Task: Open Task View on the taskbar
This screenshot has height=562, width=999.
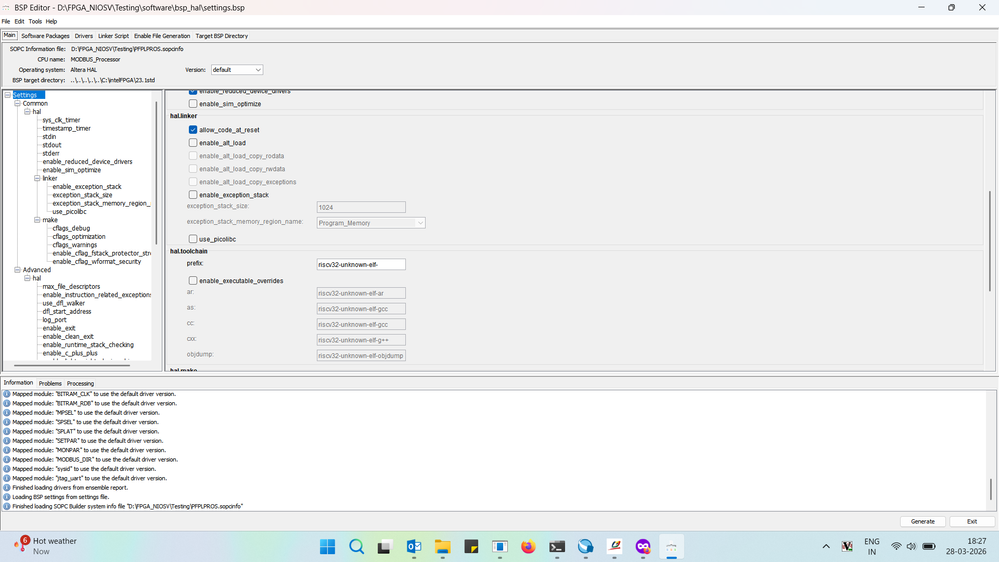Action: tap(384, 547)
